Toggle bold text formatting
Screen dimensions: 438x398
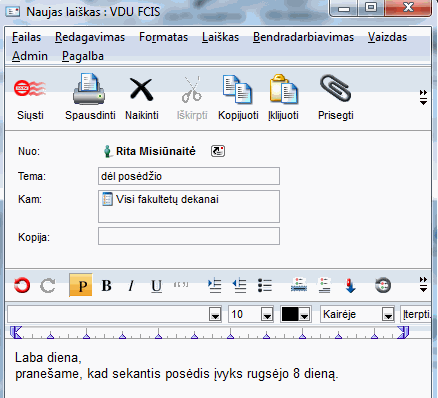coord(107,286)
